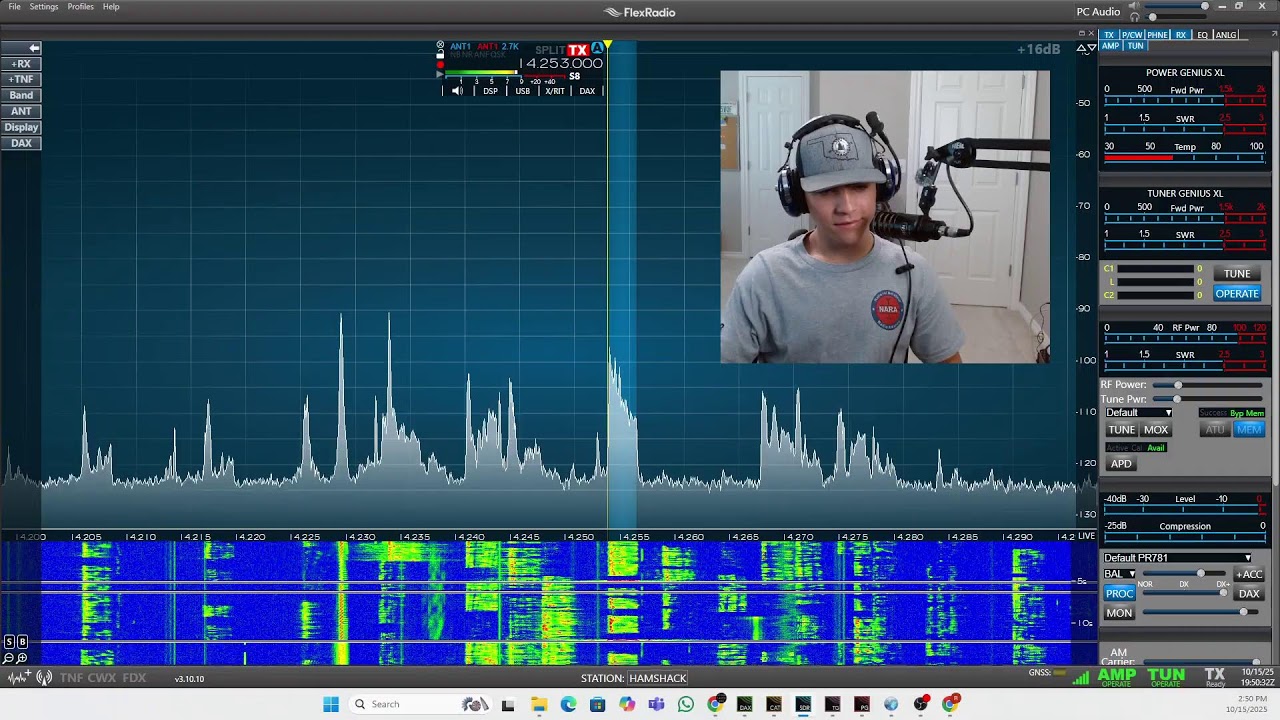Click the slice A letter indicator

click(597, 48)
